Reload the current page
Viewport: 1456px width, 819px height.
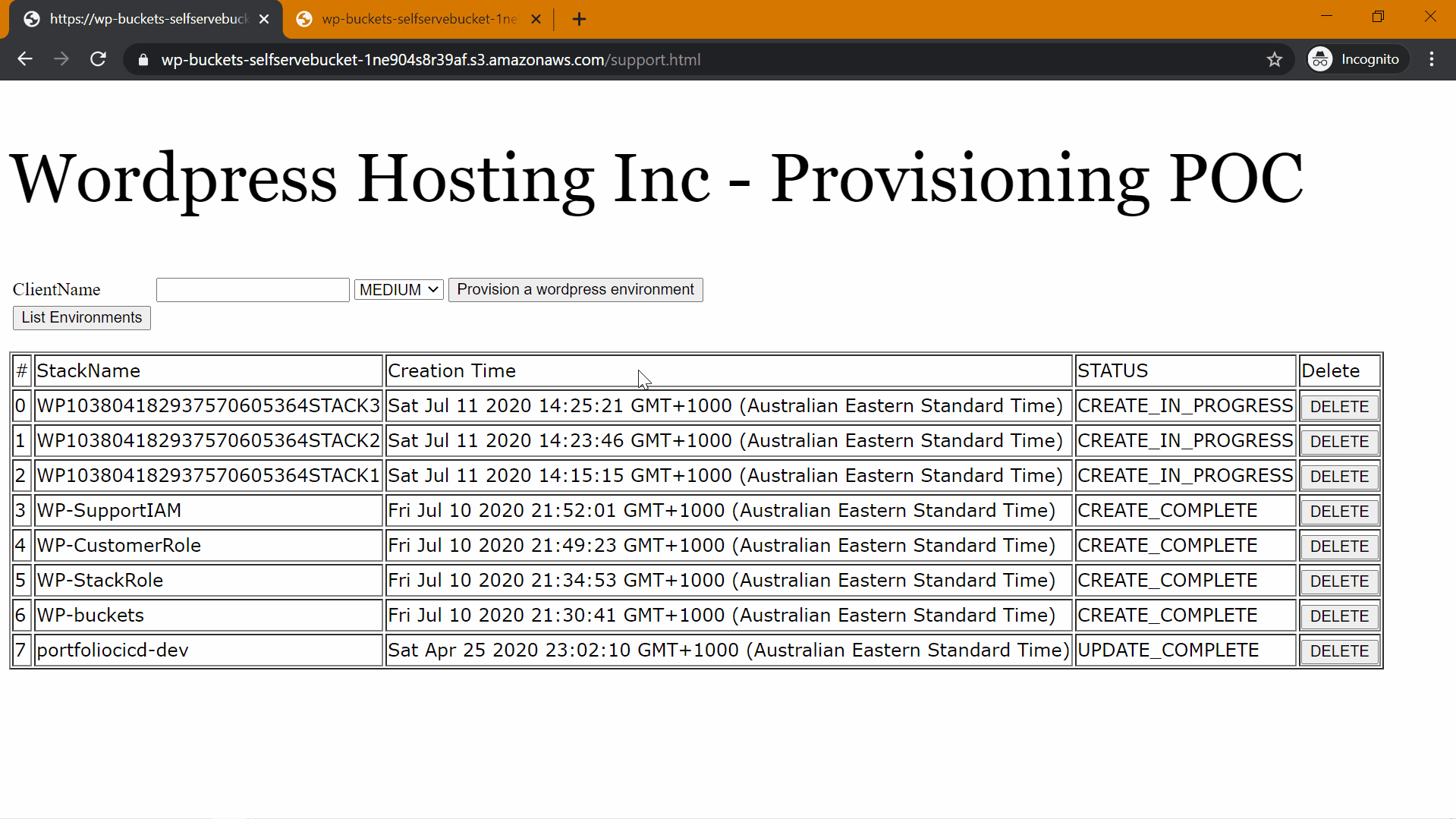point(98,59)
